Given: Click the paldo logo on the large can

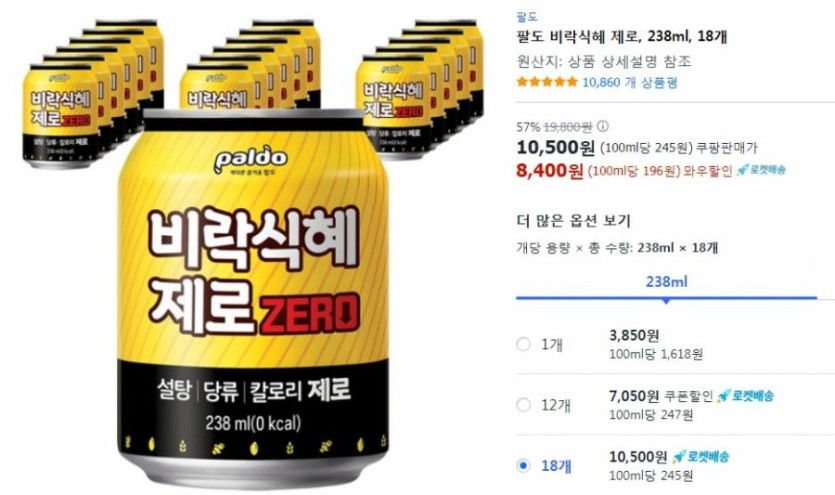Looking at the screenshot, I should click(251, 160).
